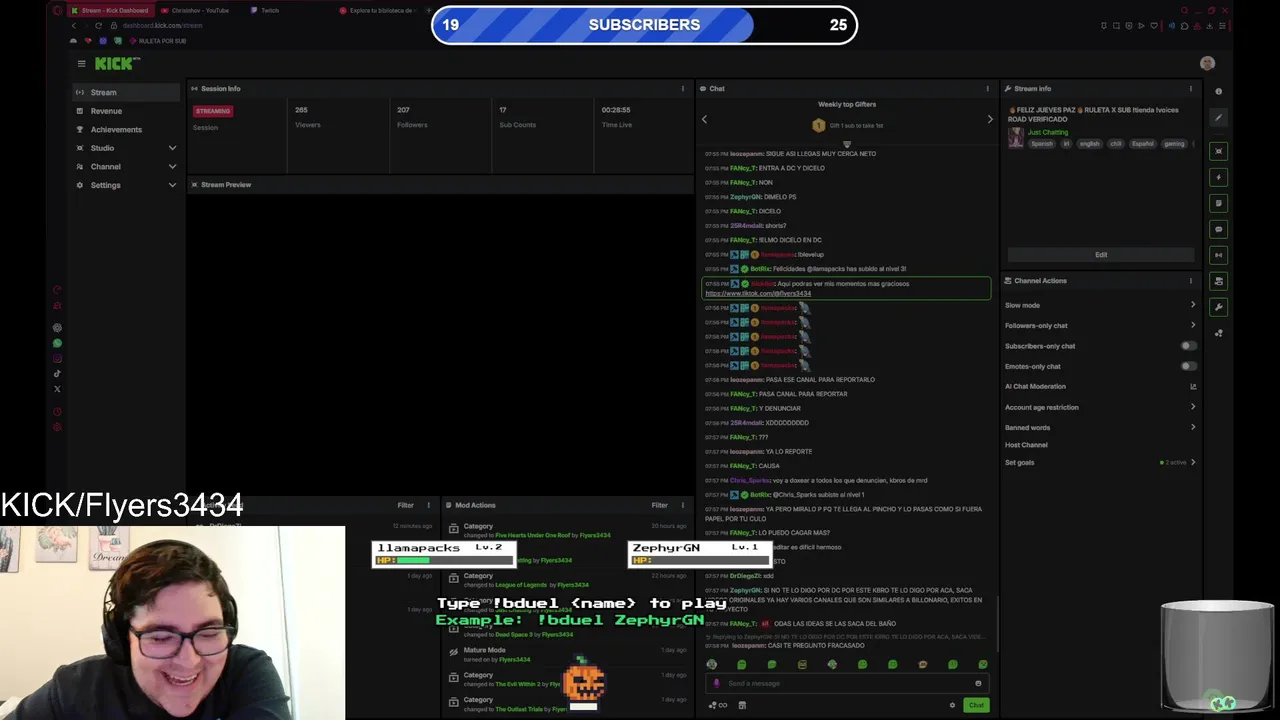Open Channel Actions panel options menu
The width and height of the screenshot is (1280, 720).
(1190, 281)
